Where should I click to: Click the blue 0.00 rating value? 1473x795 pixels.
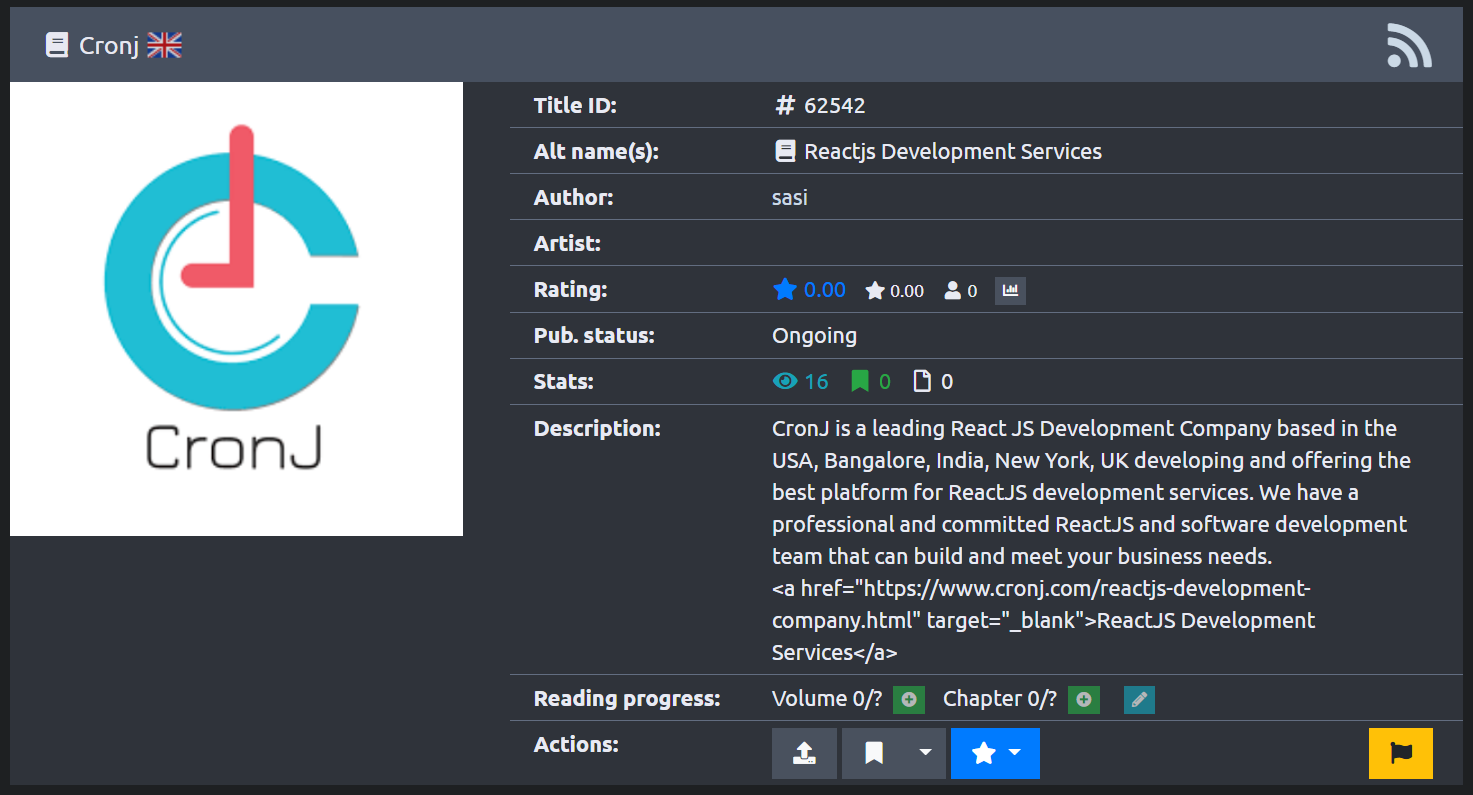click(825, 290)
